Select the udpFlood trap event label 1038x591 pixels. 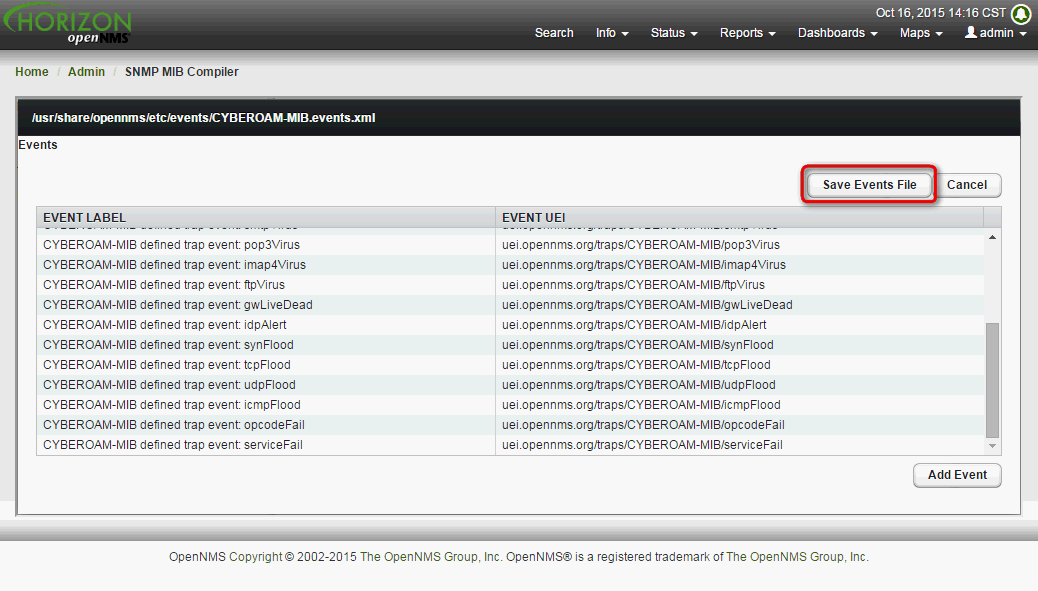[x=169, y=385]
